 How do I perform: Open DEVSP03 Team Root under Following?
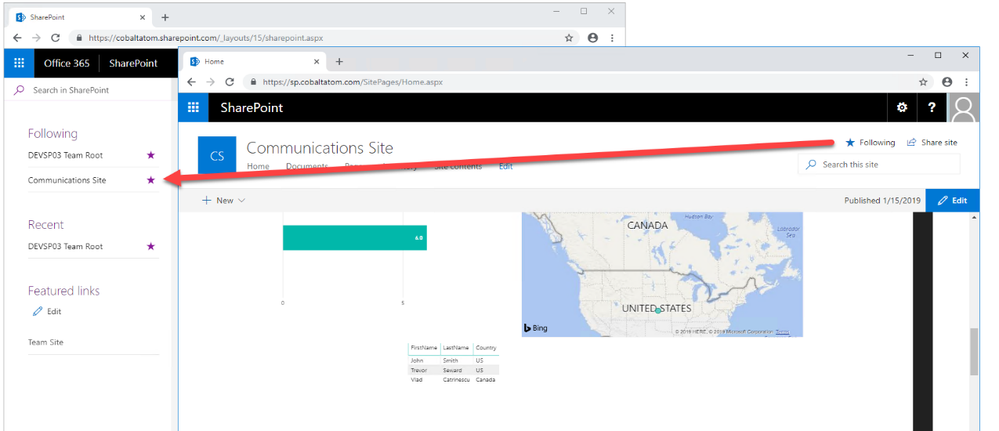point(65,155)
